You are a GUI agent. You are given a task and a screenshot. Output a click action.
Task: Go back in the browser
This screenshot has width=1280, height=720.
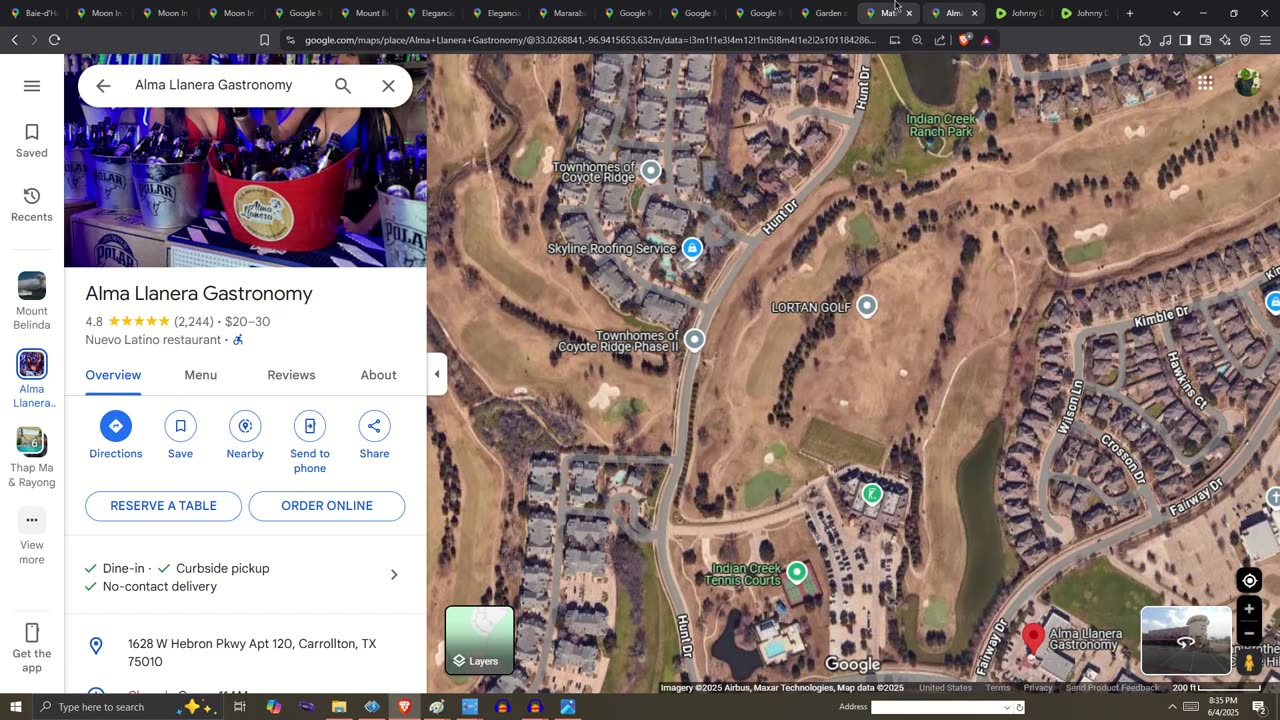[x=14, y=40]
